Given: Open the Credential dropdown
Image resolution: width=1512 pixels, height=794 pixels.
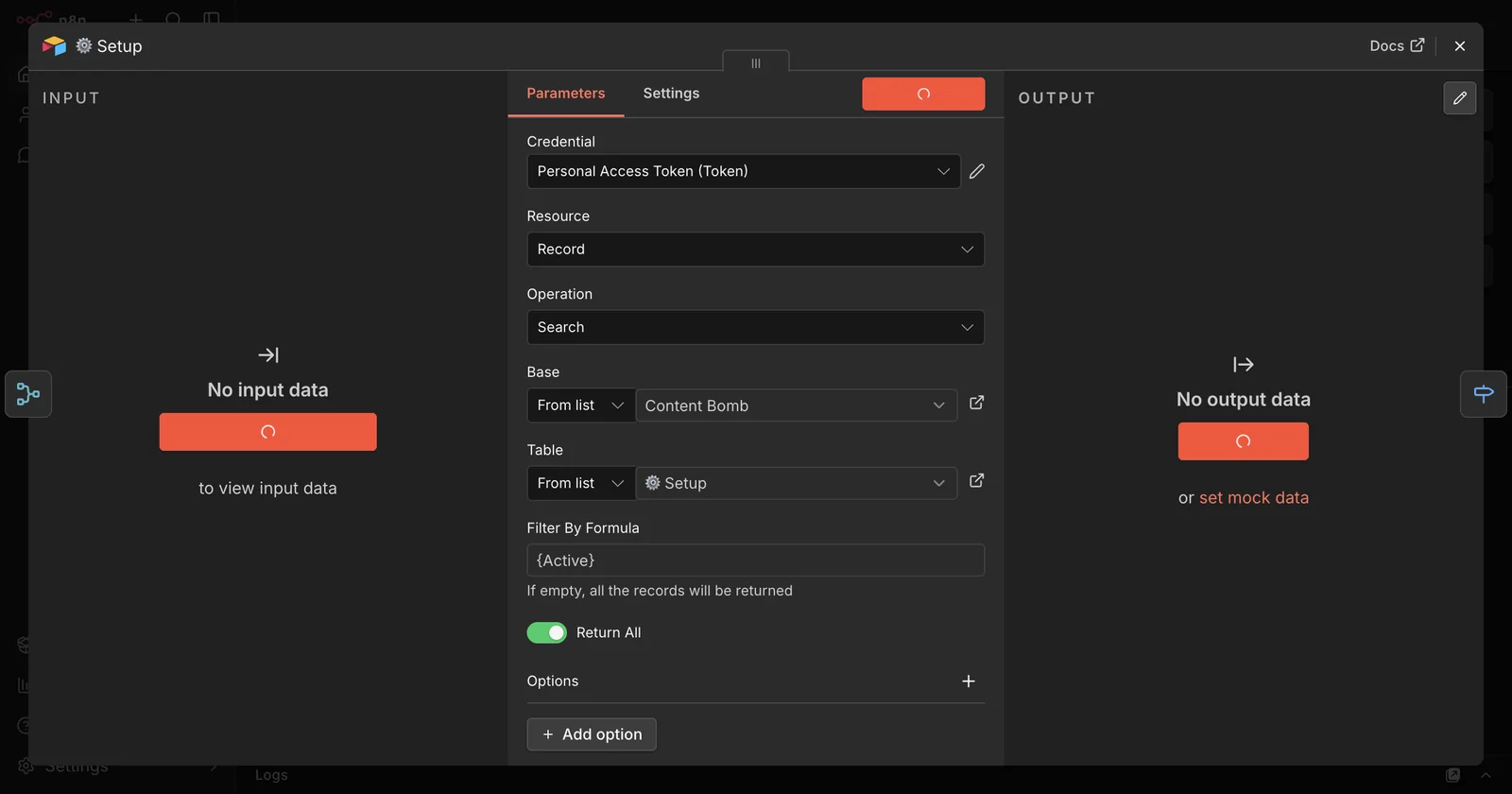Looking at the screenshot, I should (744, 171).
